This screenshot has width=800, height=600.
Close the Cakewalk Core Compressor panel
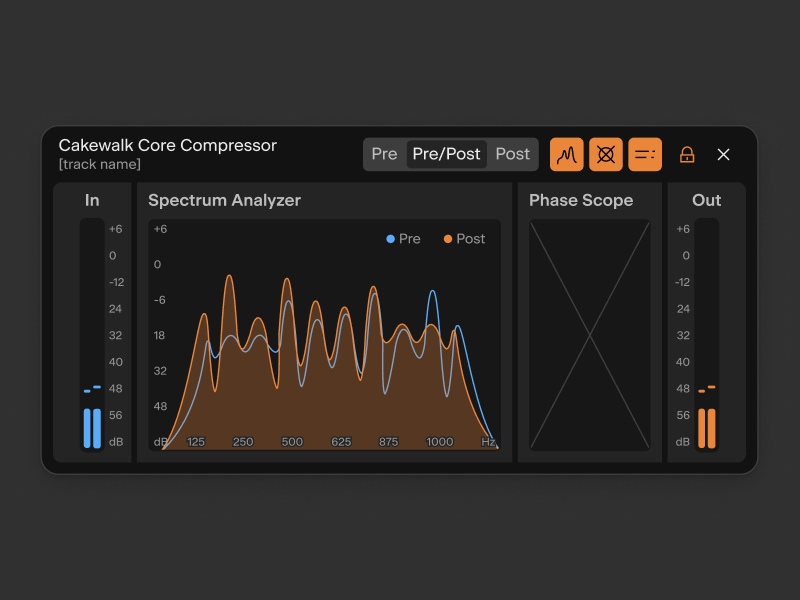tap(723, 155)
